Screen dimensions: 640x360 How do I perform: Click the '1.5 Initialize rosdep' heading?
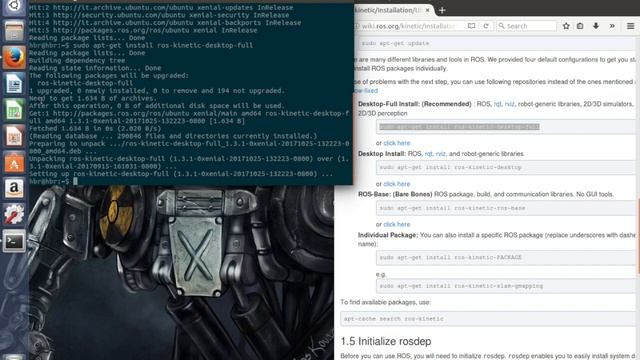[x=386, y=341]
